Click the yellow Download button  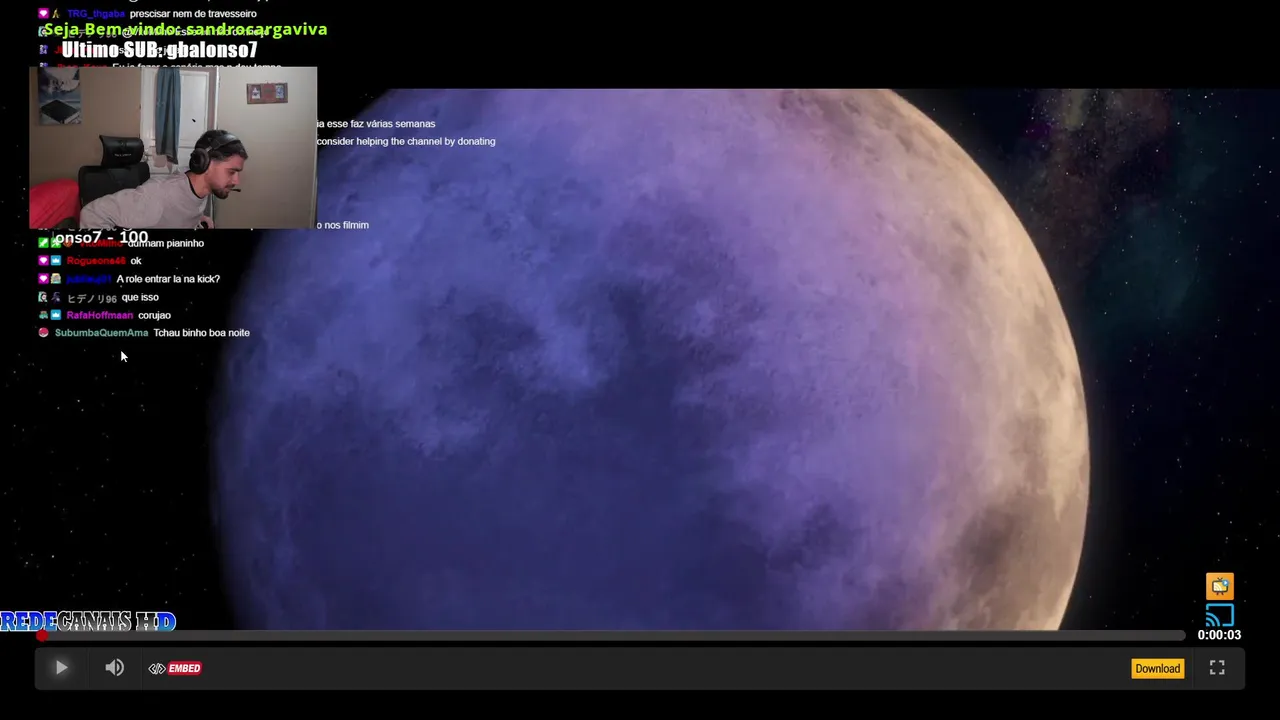pos(1157,668)
